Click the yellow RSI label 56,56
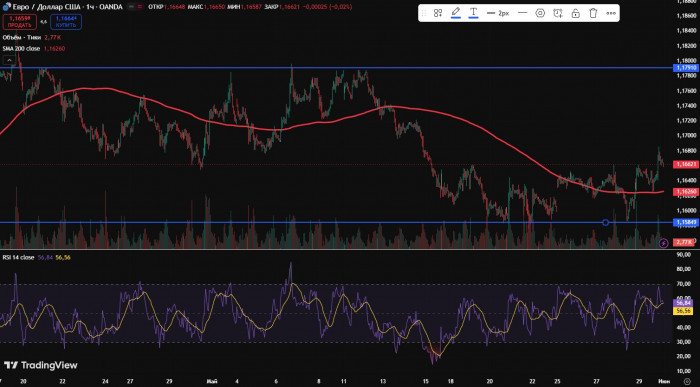The height and width of the screenshot is (387, 700). (x=683, y=311)
